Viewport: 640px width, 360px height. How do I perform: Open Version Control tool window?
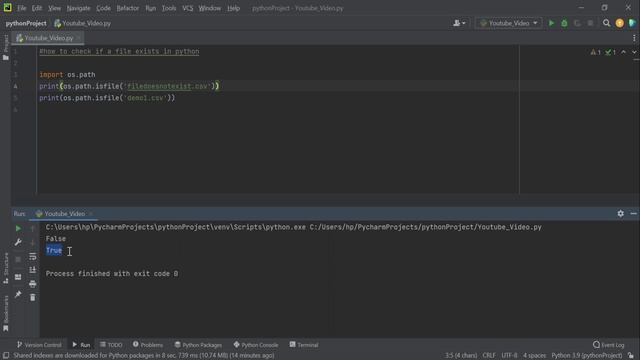(39, 345)
